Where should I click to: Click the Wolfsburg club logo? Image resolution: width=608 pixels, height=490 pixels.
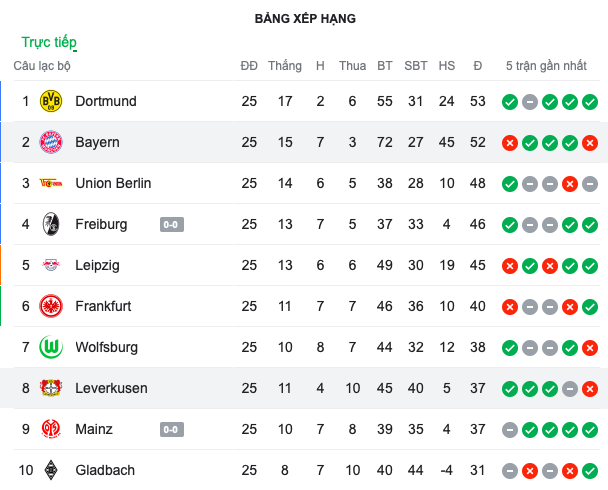(50, 347)
